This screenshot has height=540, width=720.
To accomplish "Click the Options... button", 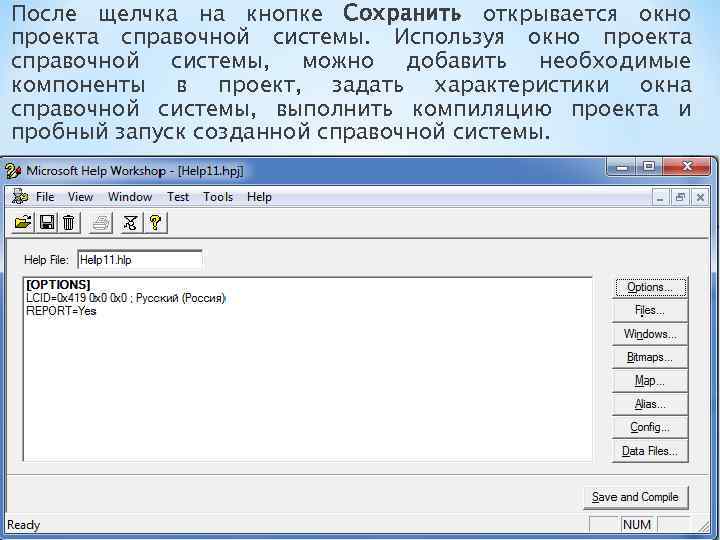I will point(650,287).
